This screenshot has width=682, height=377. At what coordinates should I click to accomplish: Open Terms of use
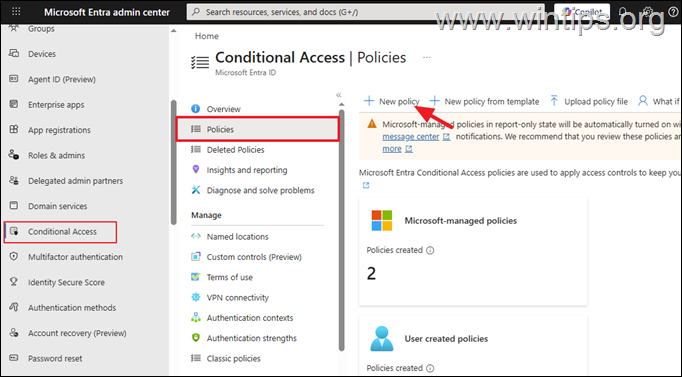coord(230,277)
